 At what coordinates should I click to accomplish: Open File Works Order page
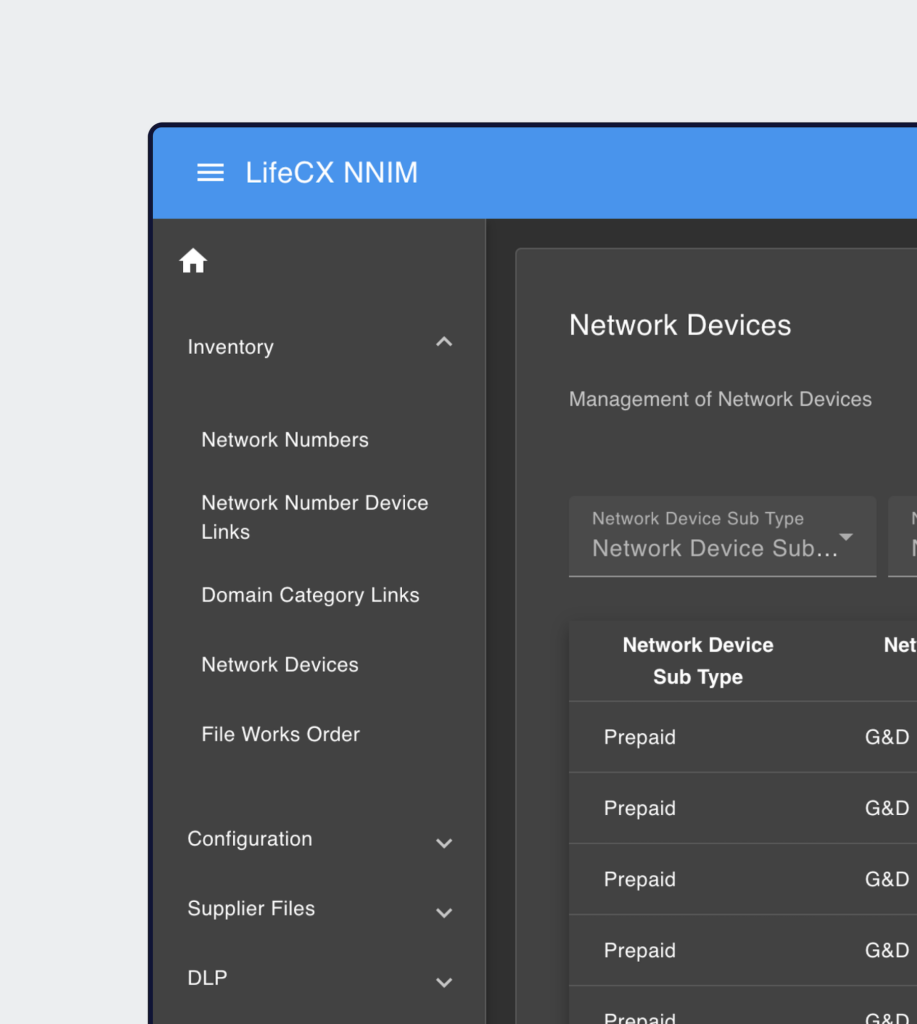pyautogui.click(x=280, y=734)
